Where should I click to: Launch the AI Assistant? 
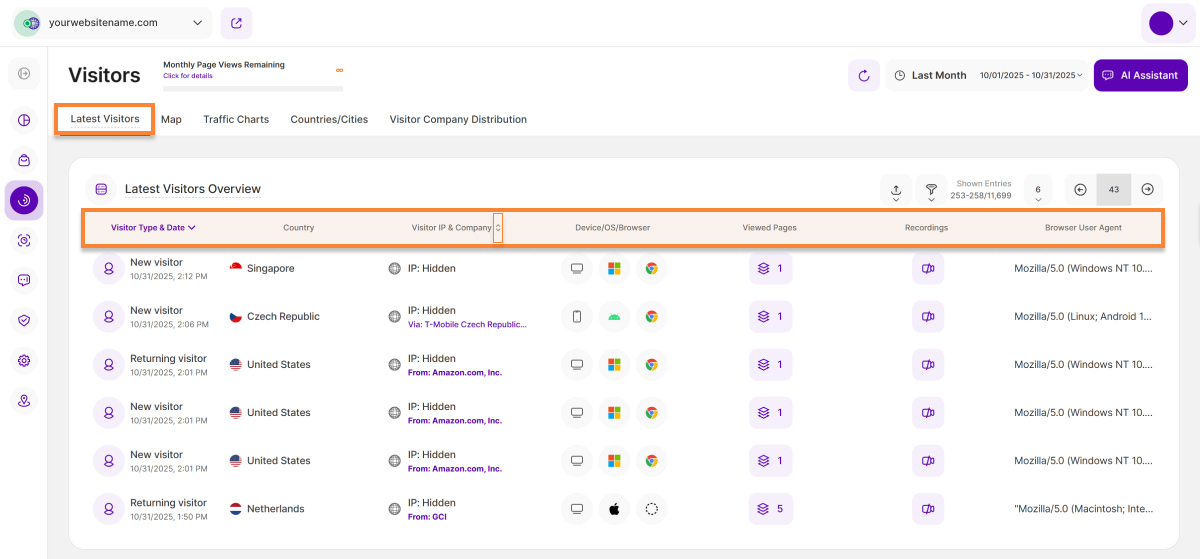[1140, 75]
